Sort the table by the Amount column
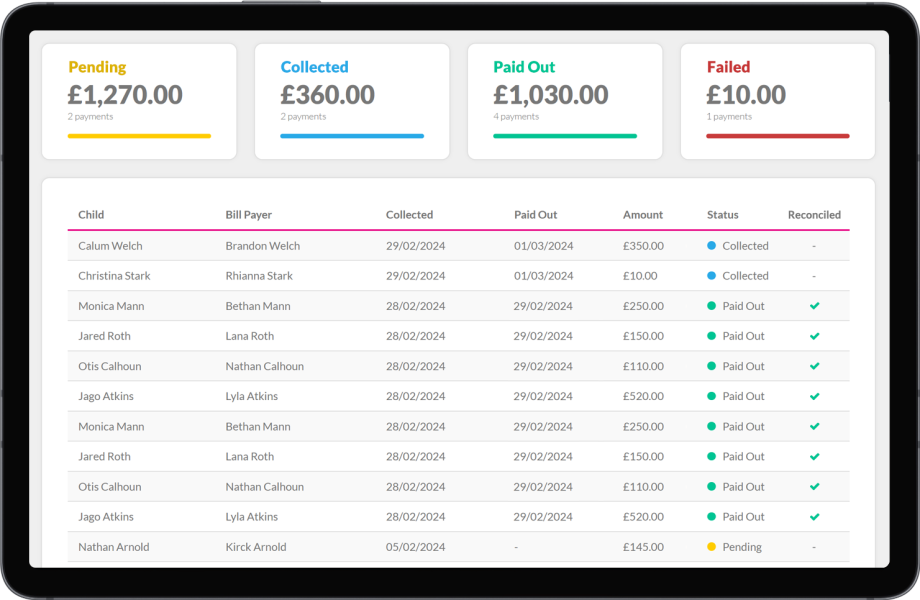 click(x=642, y=214)
